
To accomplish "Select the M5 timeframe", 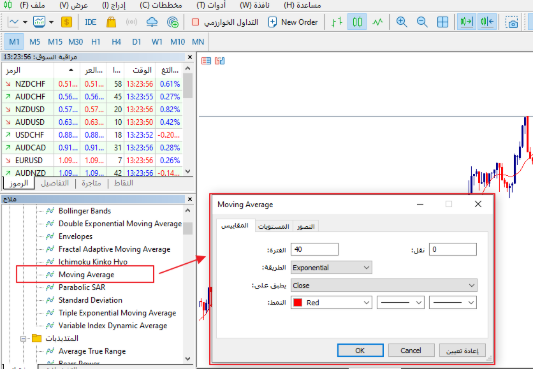I will pyautogui.click(x=34, y=42).
